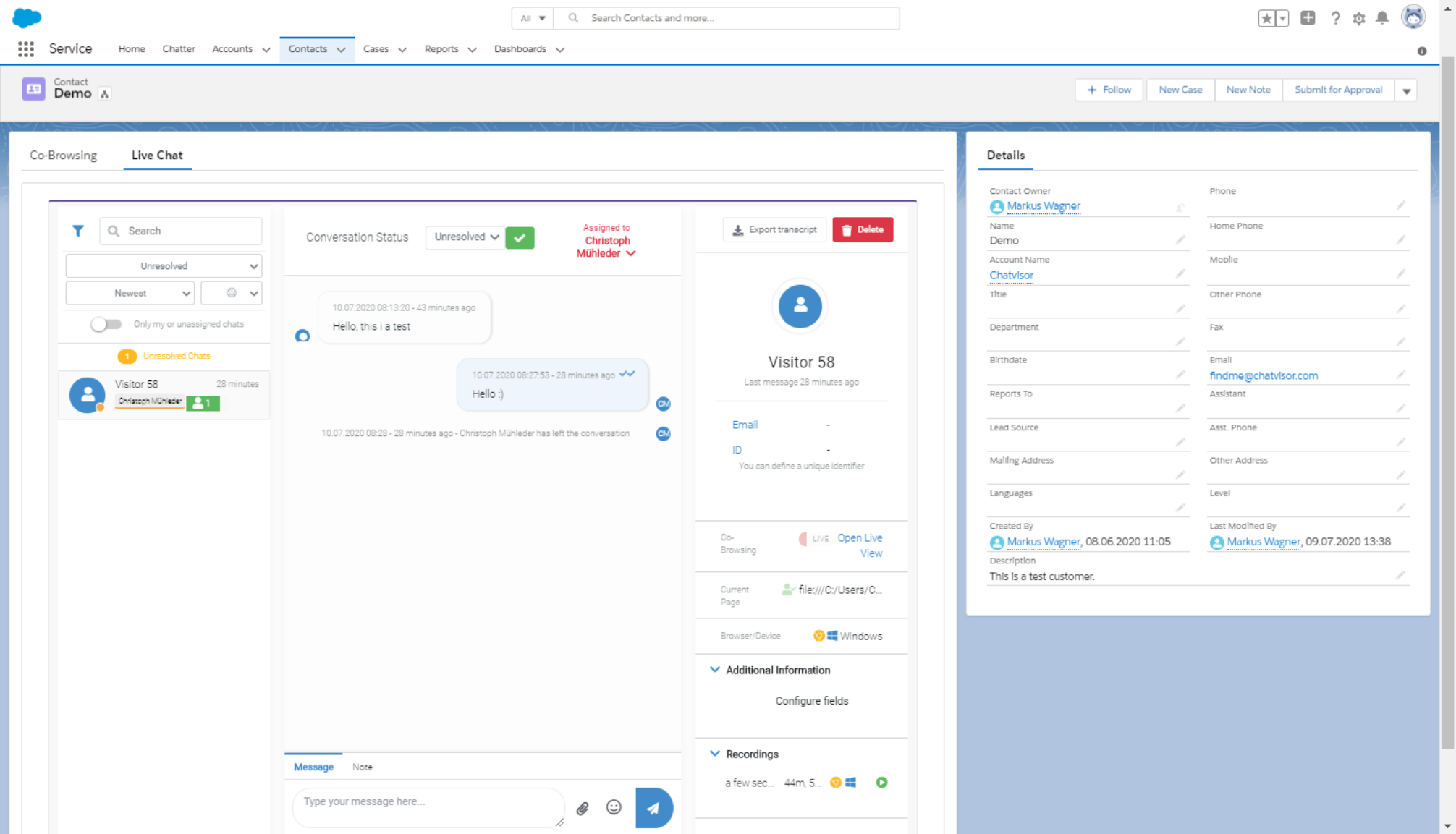Switch to the Co-Browsing tab
This screenshot has width=1456, height=834.
coord(63,155)
